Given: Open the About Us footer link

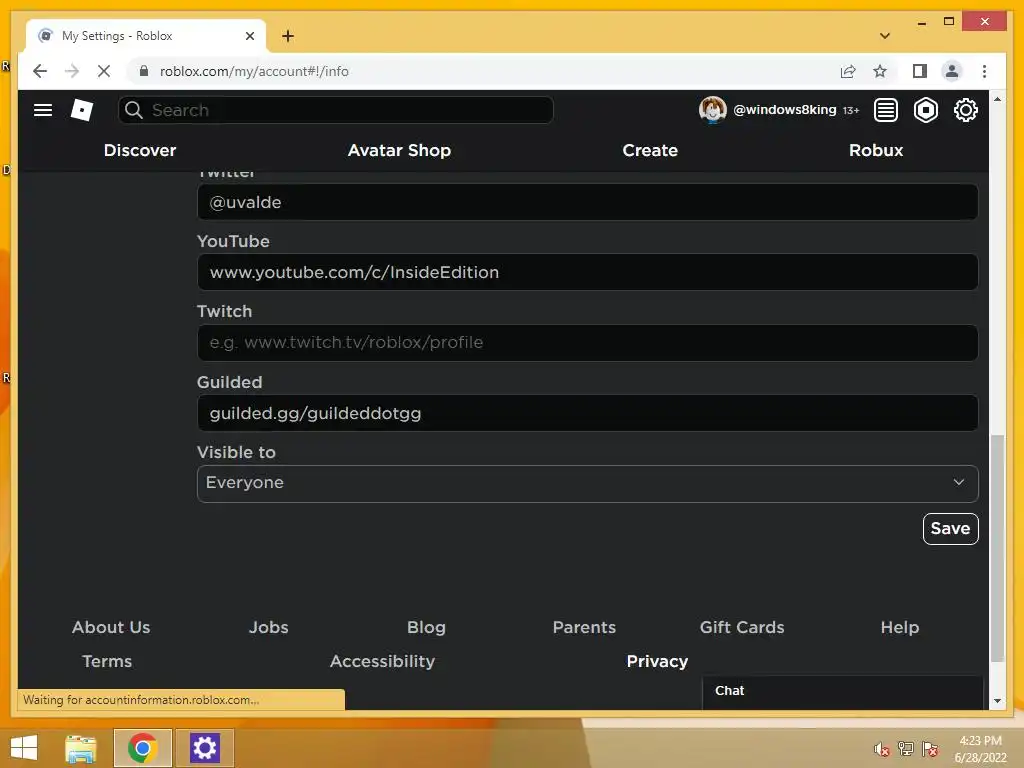Looking at the screenshot, I should 111,627.
